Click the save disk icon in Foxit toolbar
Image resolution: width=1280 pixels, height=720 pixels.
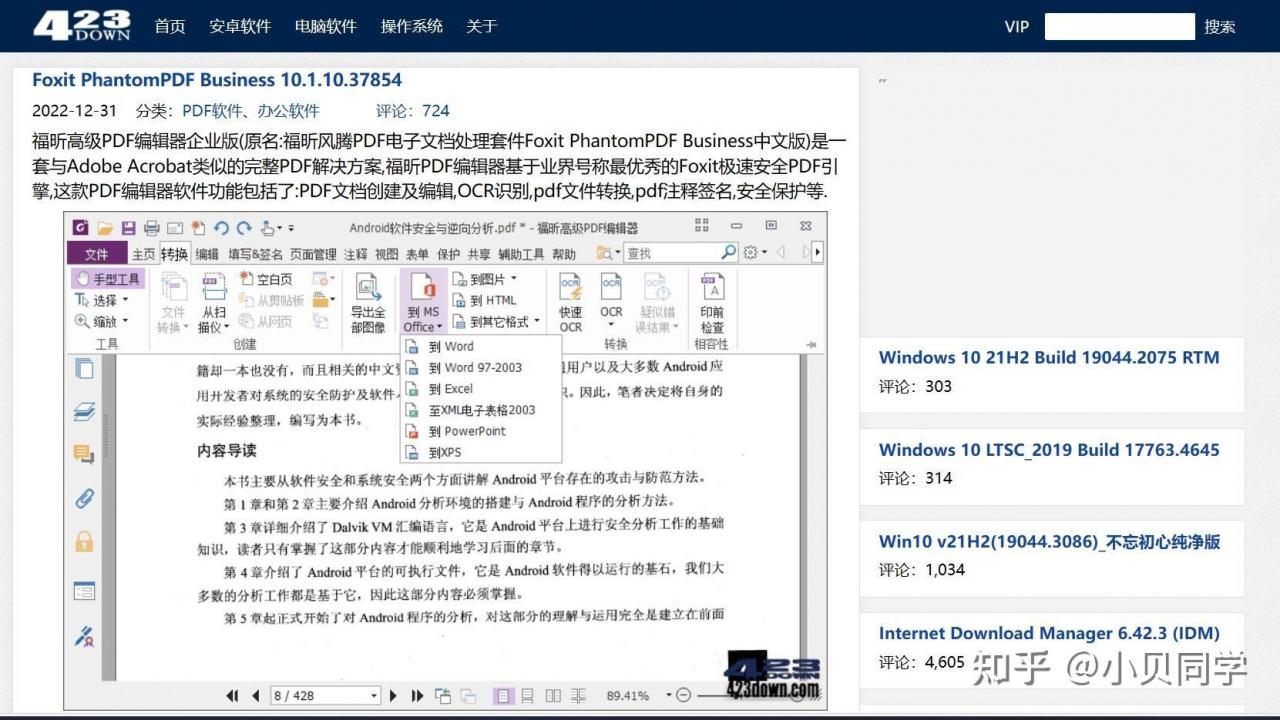(128, 228)
